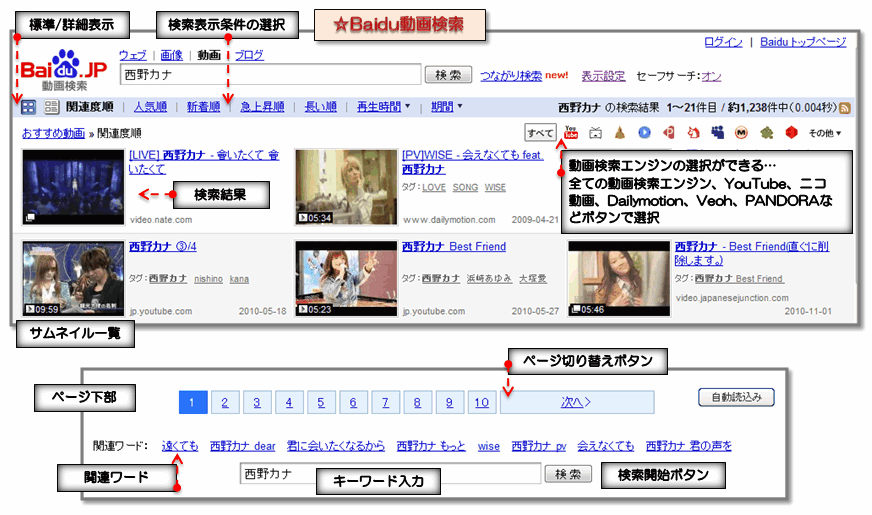Select the 動画 search tab
This screenshot has height=515, width=872.
(209, 55)
